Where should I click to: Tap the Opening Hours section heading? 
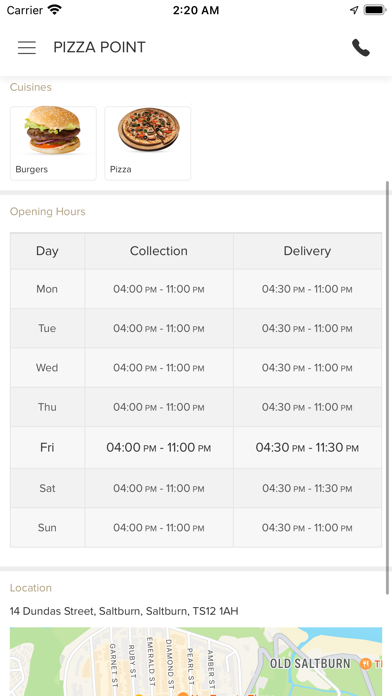48,211
